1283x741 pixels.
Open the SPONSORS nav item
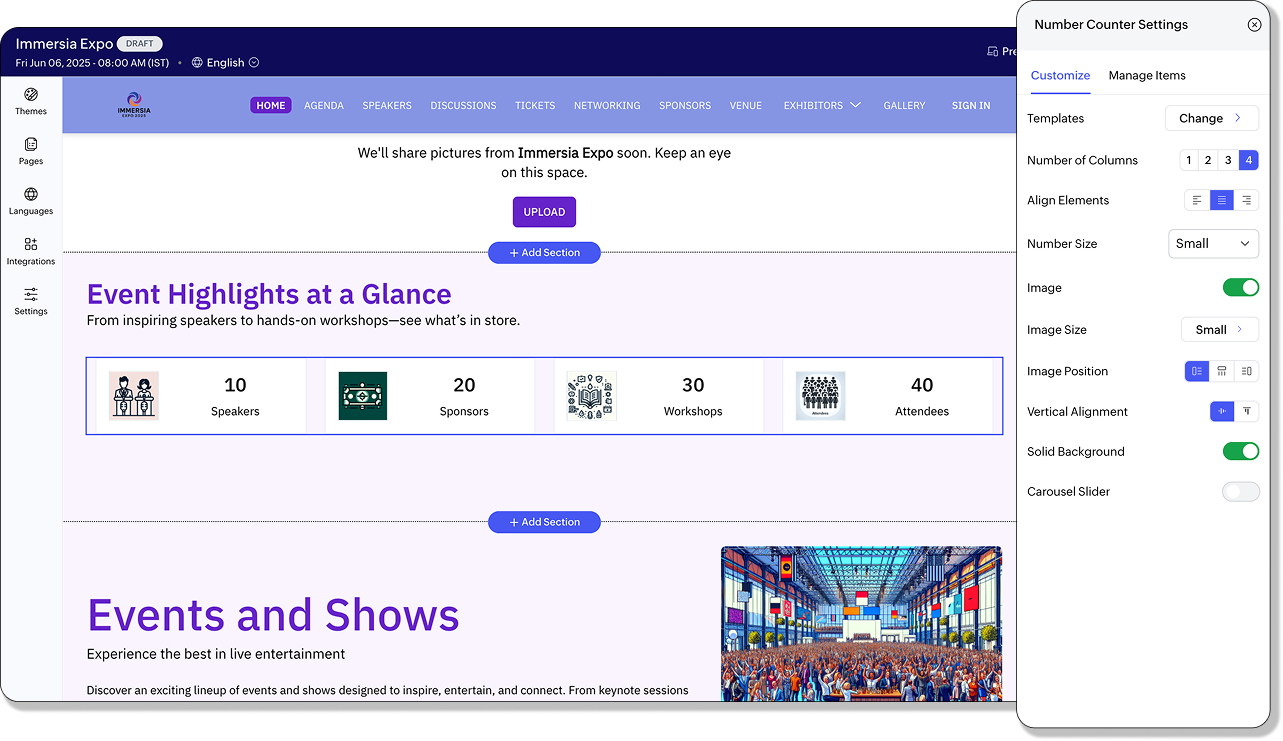[x=685, y=105]
